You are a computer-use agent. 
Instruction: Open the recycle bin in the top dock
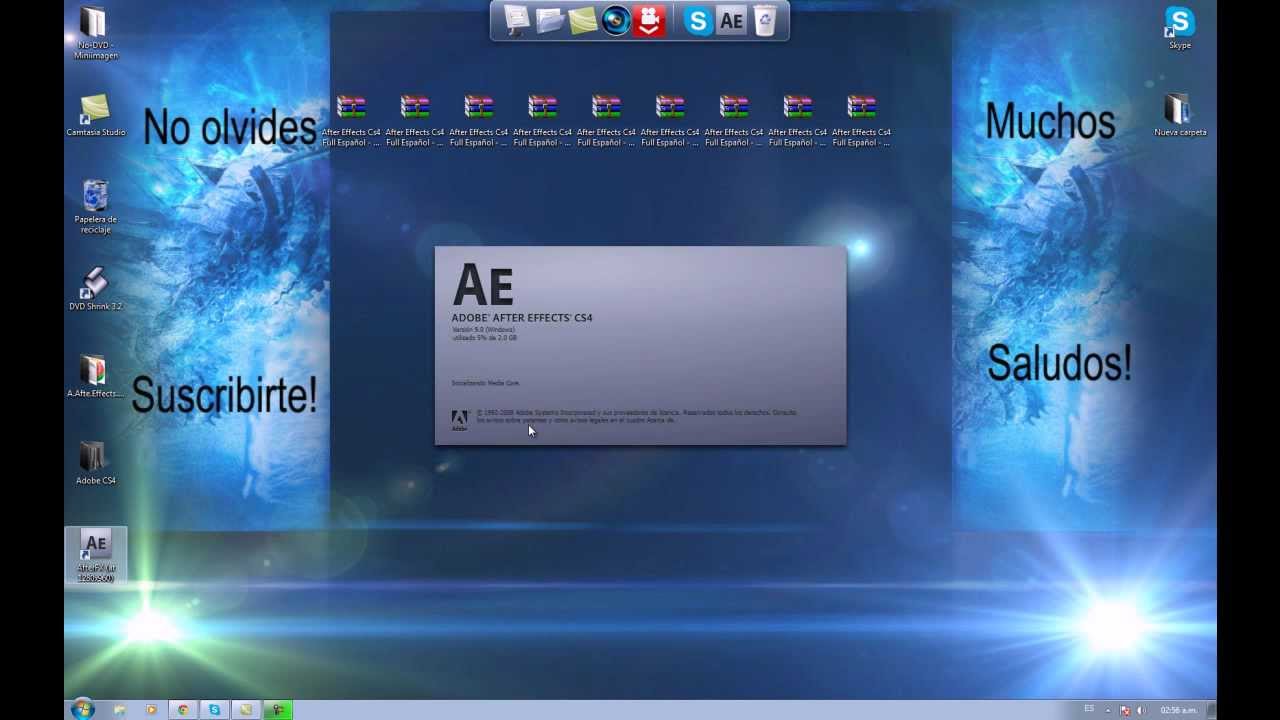764,20
